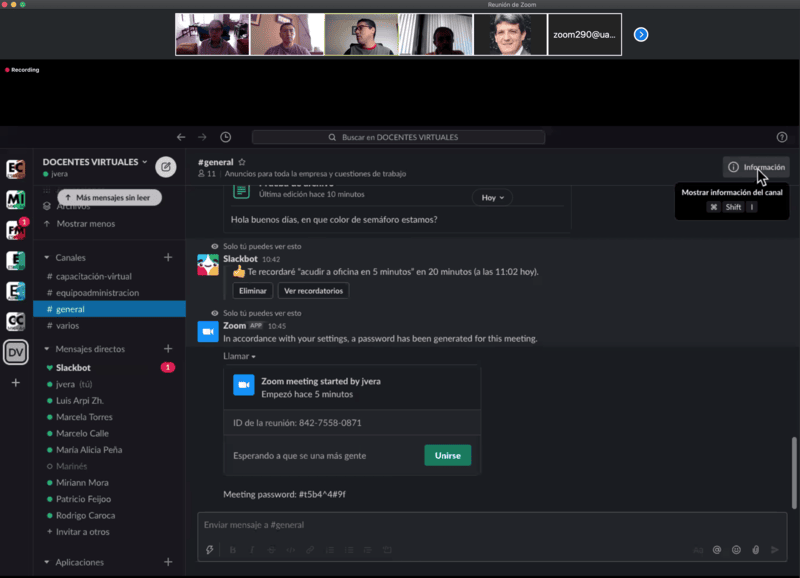Click the Eliminar reminder button

253,291
